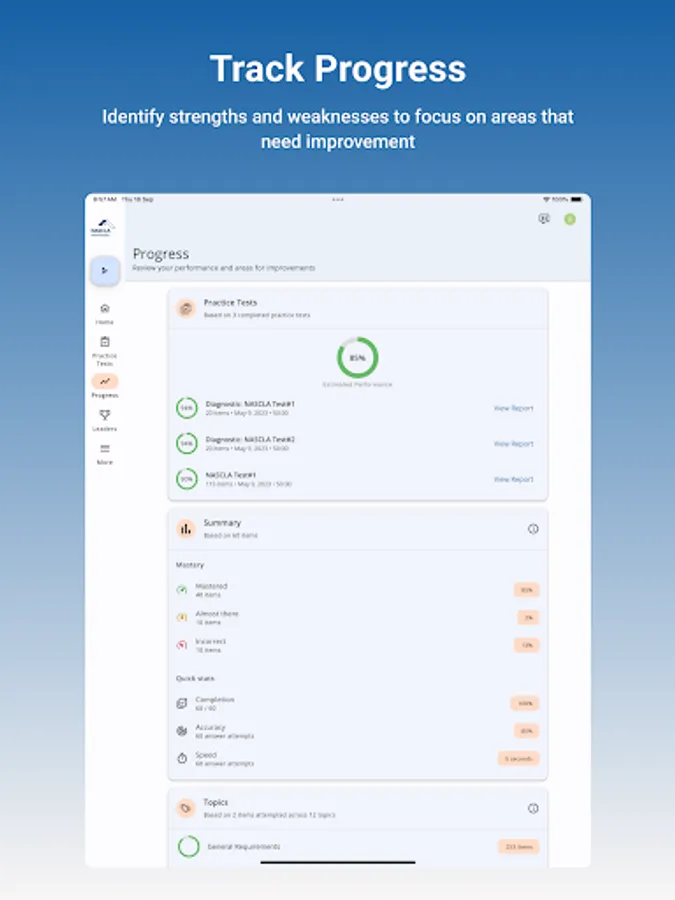Open the Summary card info icon
The image size is (675, 900).
point(533,529)
